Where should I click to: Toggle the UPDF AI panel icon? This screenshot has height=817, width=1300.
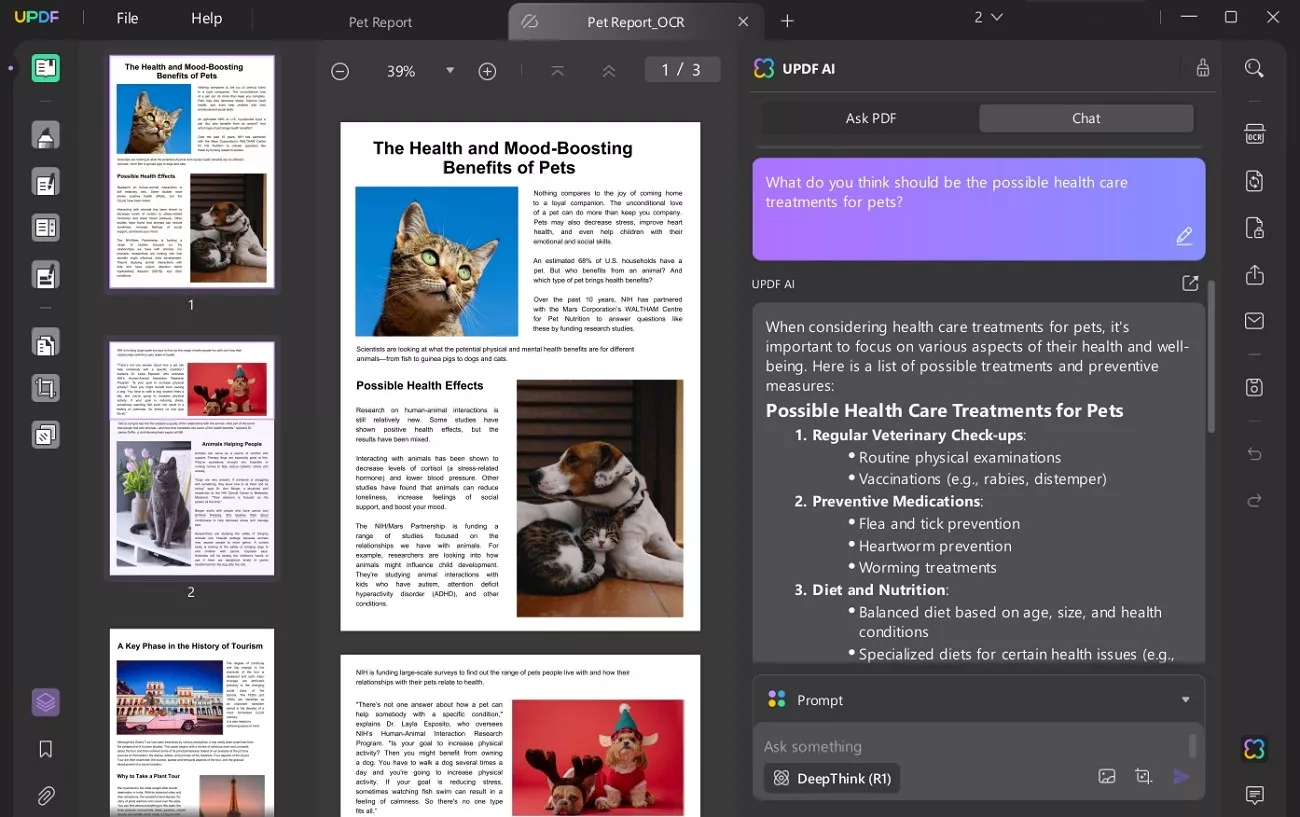pyautogui.click(x=1254, y=749)
